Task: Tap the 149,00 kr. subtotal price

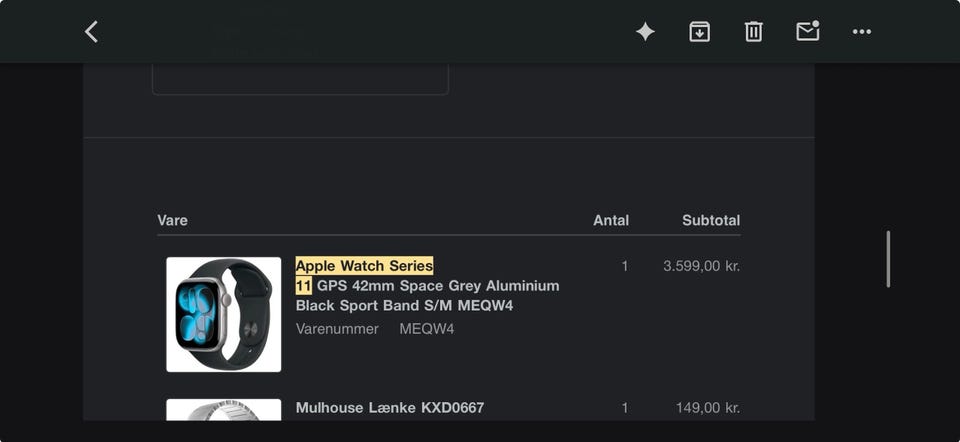Action: click(x=710, y=408)
